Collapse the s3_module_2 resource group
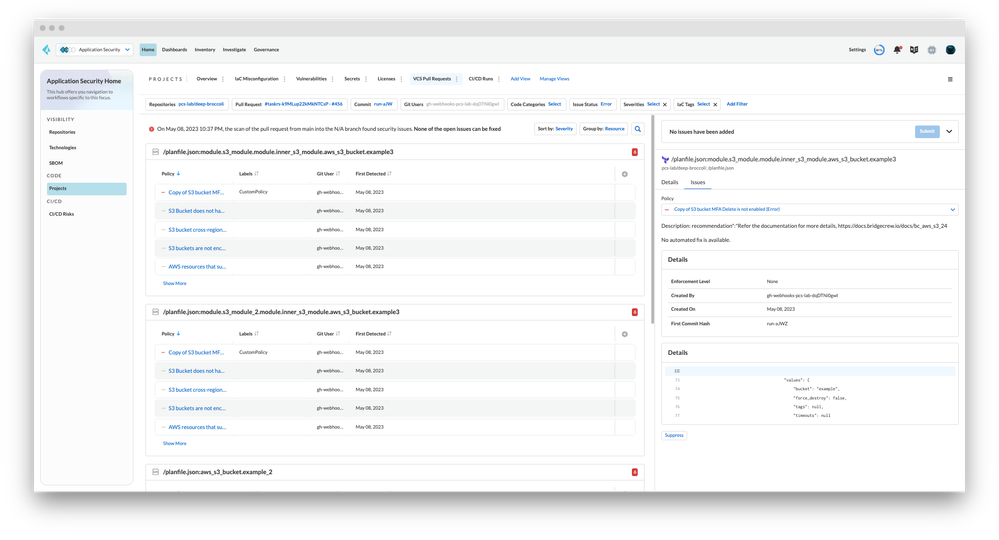Viewport: 999px width, 540px height. 155,312
